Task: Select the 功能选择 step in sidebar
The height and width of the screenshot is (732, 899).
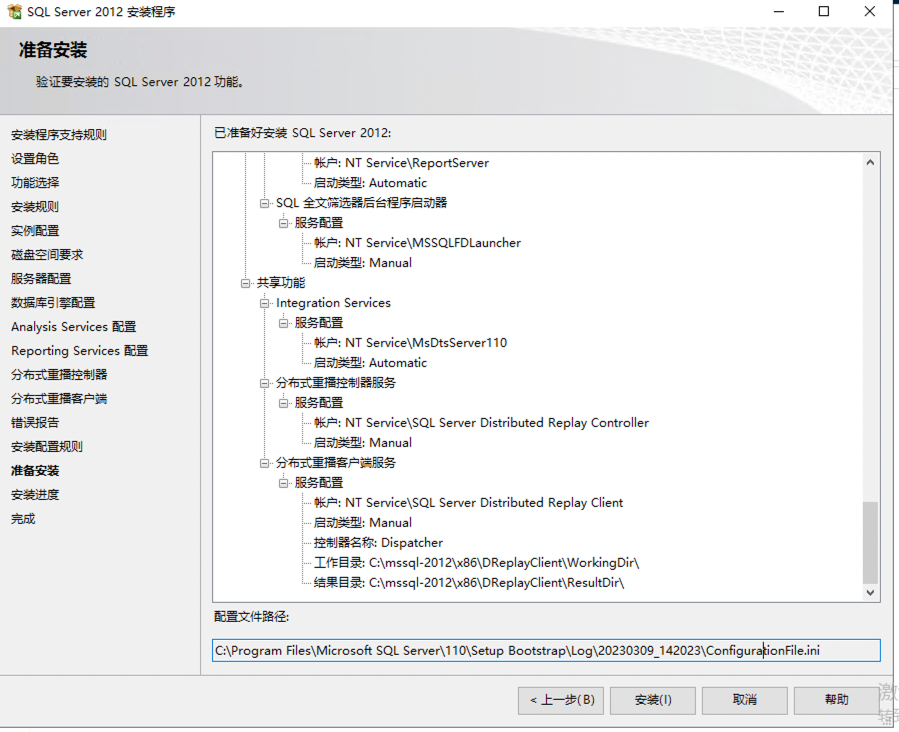Action: 35,183
